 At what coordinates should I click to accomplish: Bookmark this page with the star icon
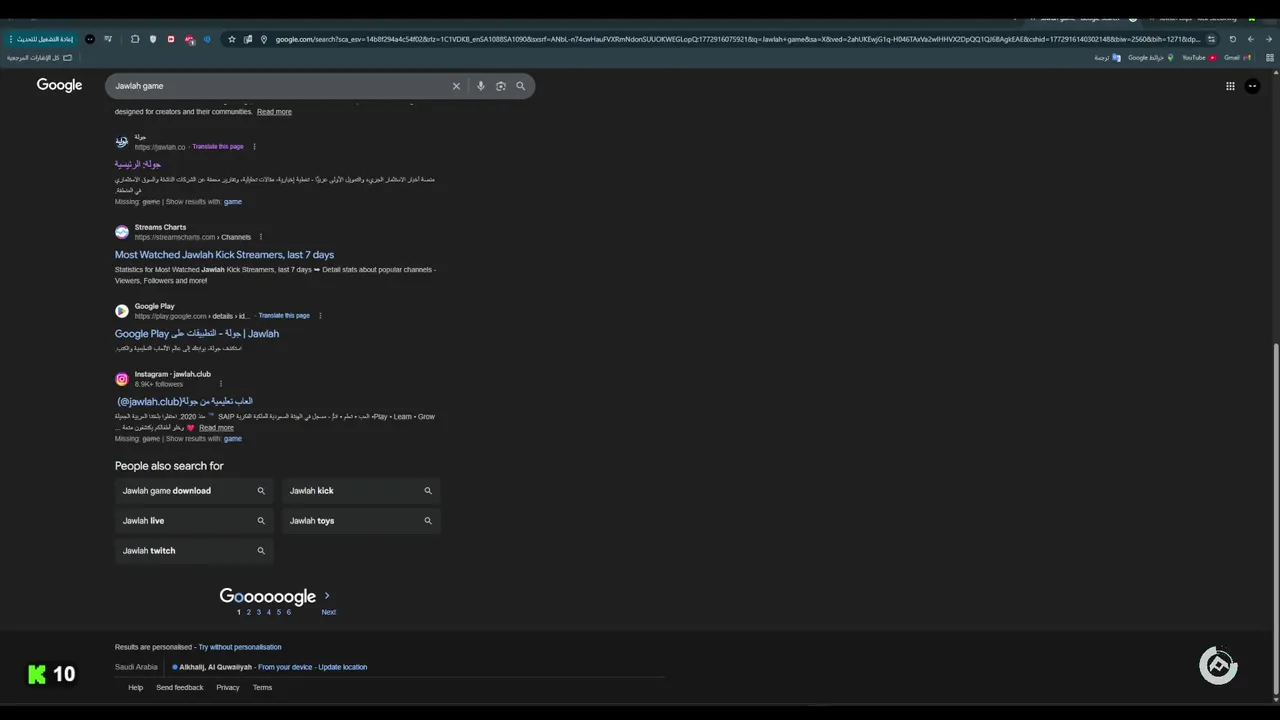[232, 39]
